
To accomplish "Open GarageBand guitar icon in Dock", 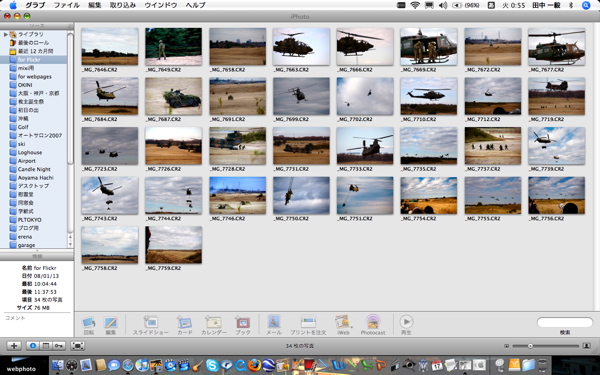I will 198,365.
